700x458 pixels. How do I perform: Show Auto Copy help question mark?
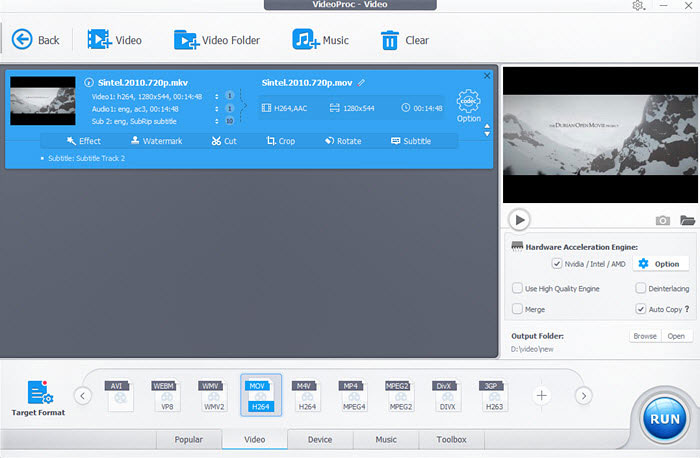click(687, 309)
